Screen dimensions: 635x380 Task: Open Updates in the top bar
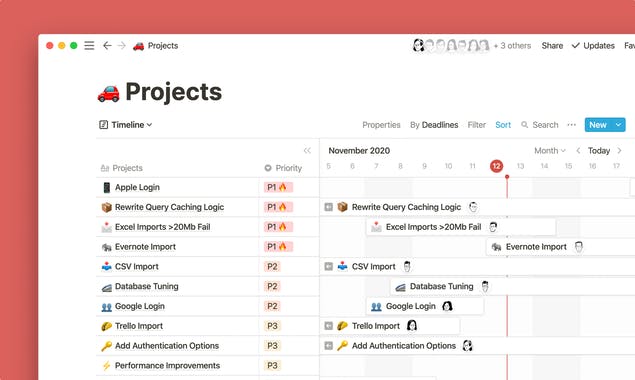pyautogui.click(x=593, y=45)
